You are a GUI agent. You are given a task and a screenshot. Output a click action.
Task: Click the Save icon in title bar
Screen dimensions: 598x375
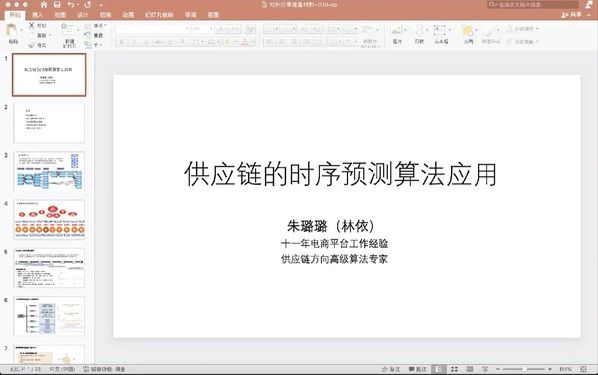point(57,5)
